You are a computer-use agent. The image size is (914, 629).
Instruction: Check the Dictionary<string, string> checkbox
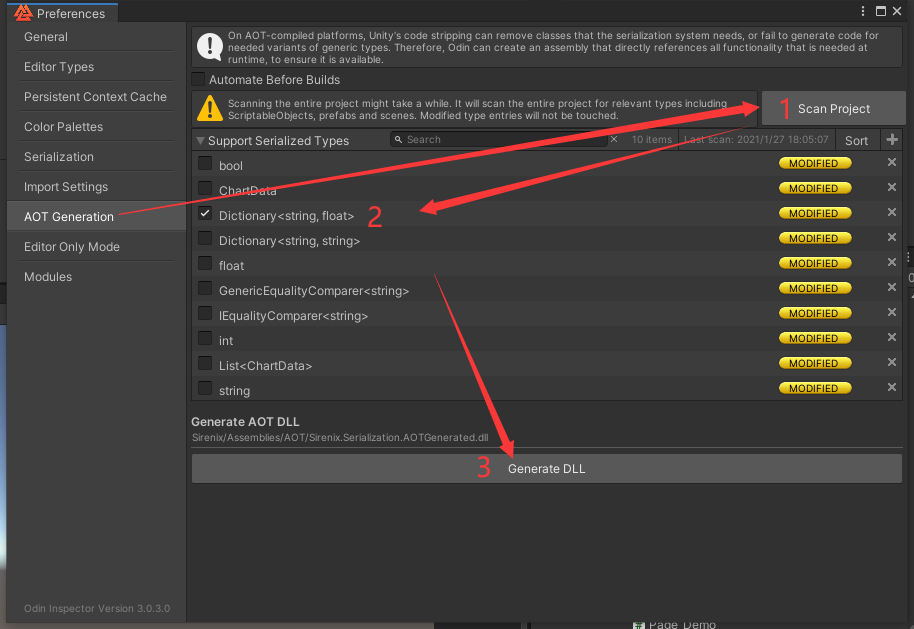(205, 238)
